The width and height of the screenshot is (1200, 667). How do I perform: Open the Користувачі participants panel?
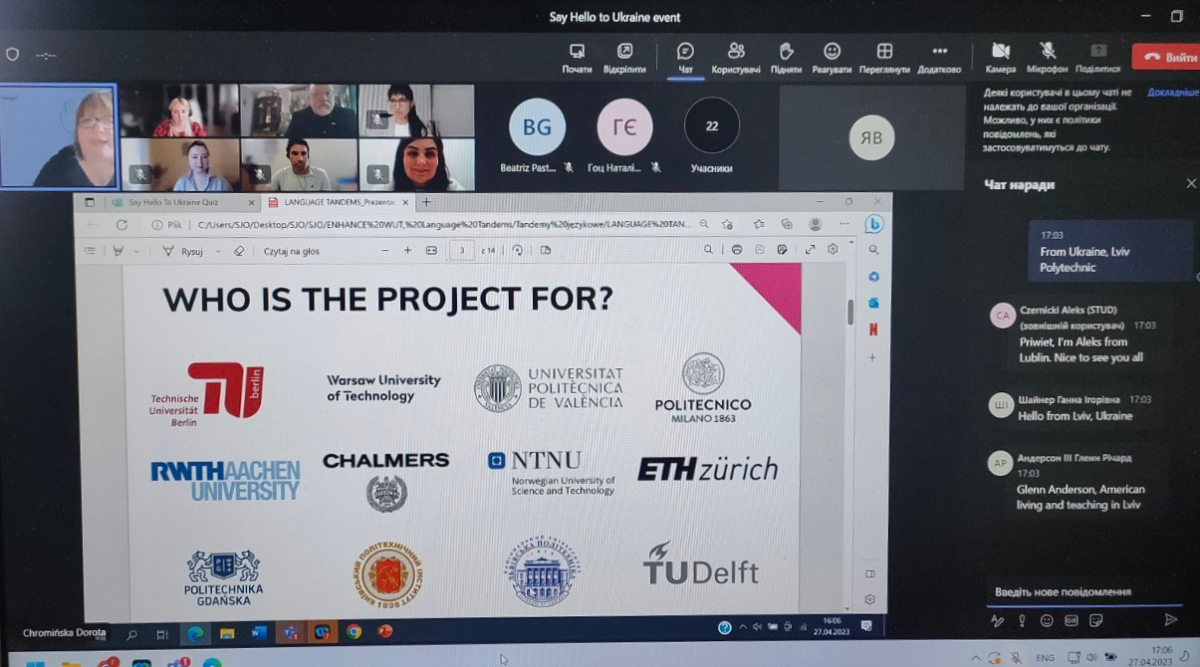point(736,52)
